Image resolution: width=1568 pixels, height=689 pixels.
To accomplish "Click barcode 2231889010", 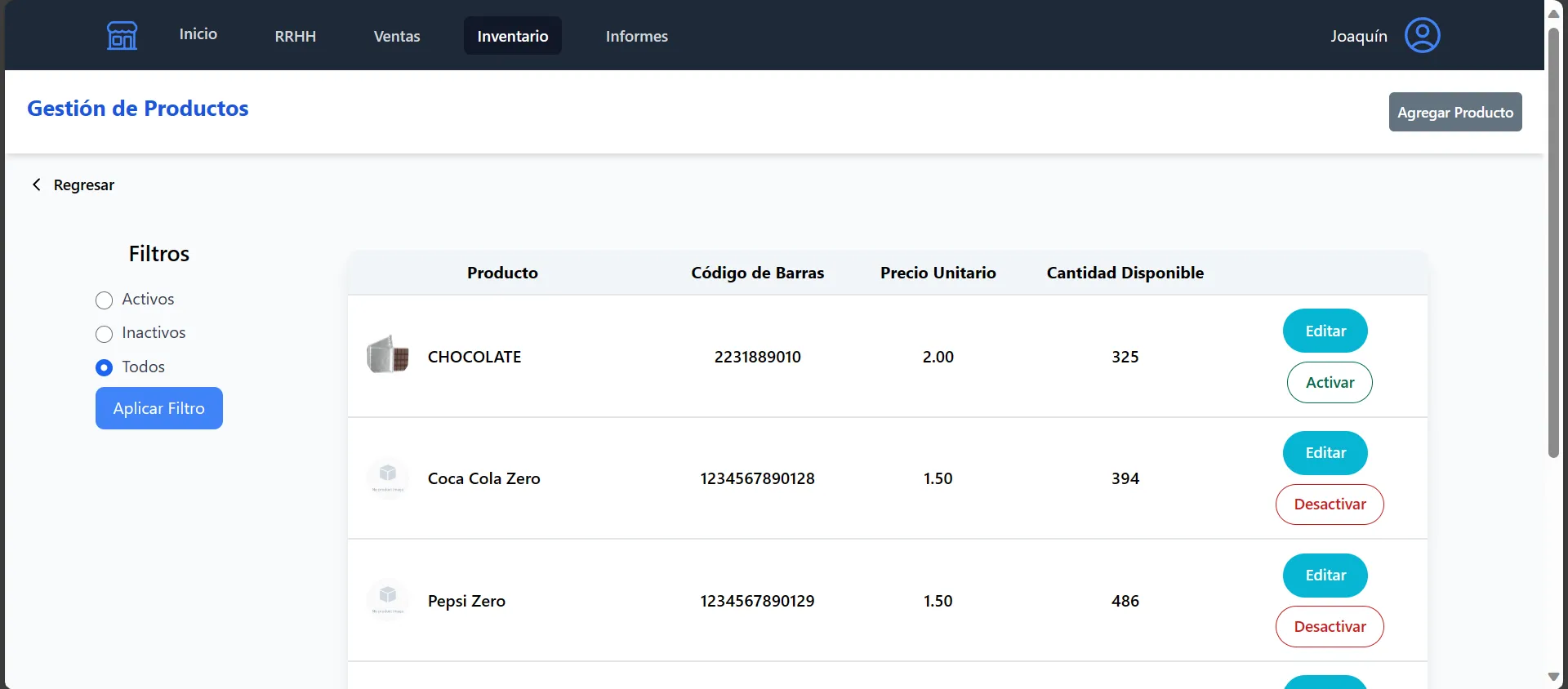I will [x=758, y=357].
